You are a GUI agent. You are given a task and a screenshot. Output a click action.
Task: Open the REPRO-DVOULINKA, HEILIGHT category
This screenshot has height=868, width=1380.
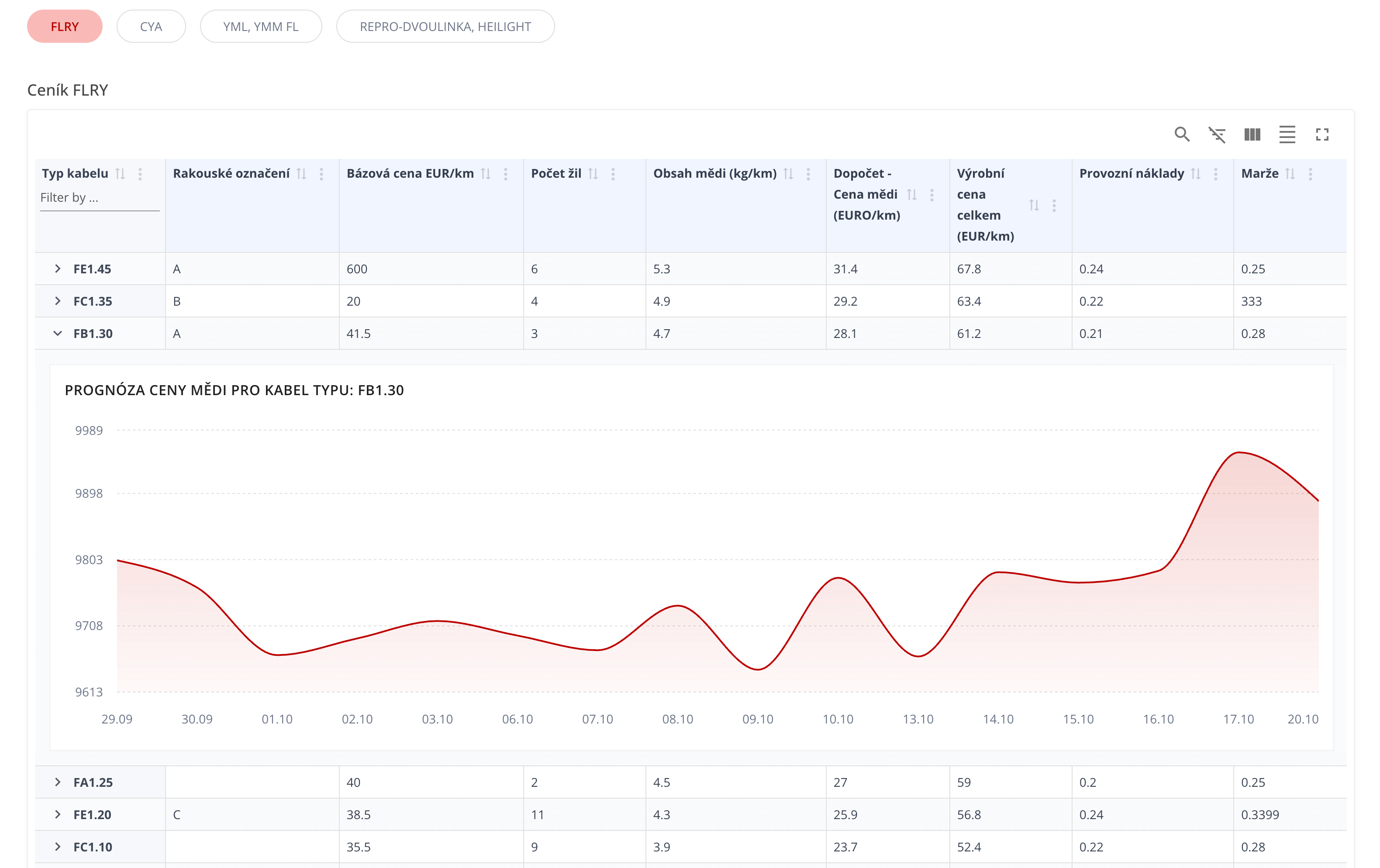click(445, 26)
